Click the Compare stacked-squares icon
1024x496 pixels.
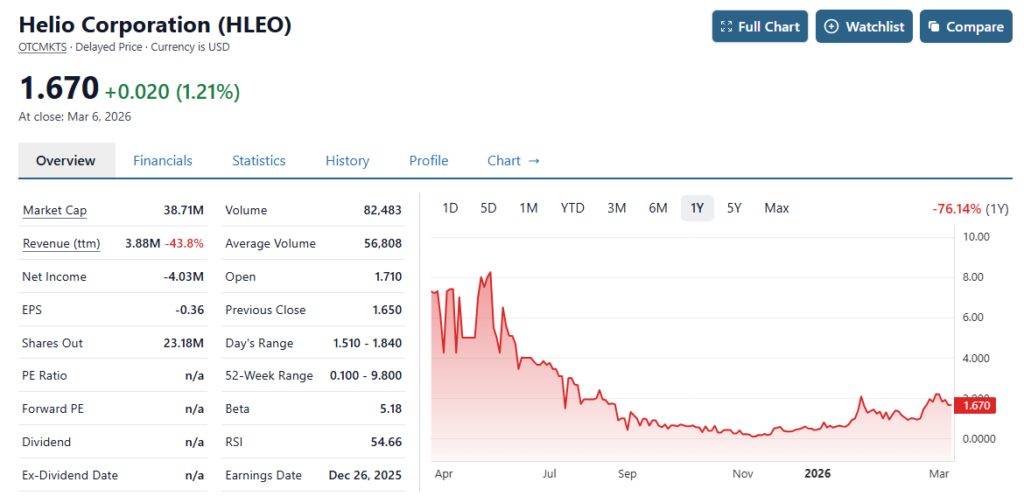pyautogui.click(x=934, y=27)
